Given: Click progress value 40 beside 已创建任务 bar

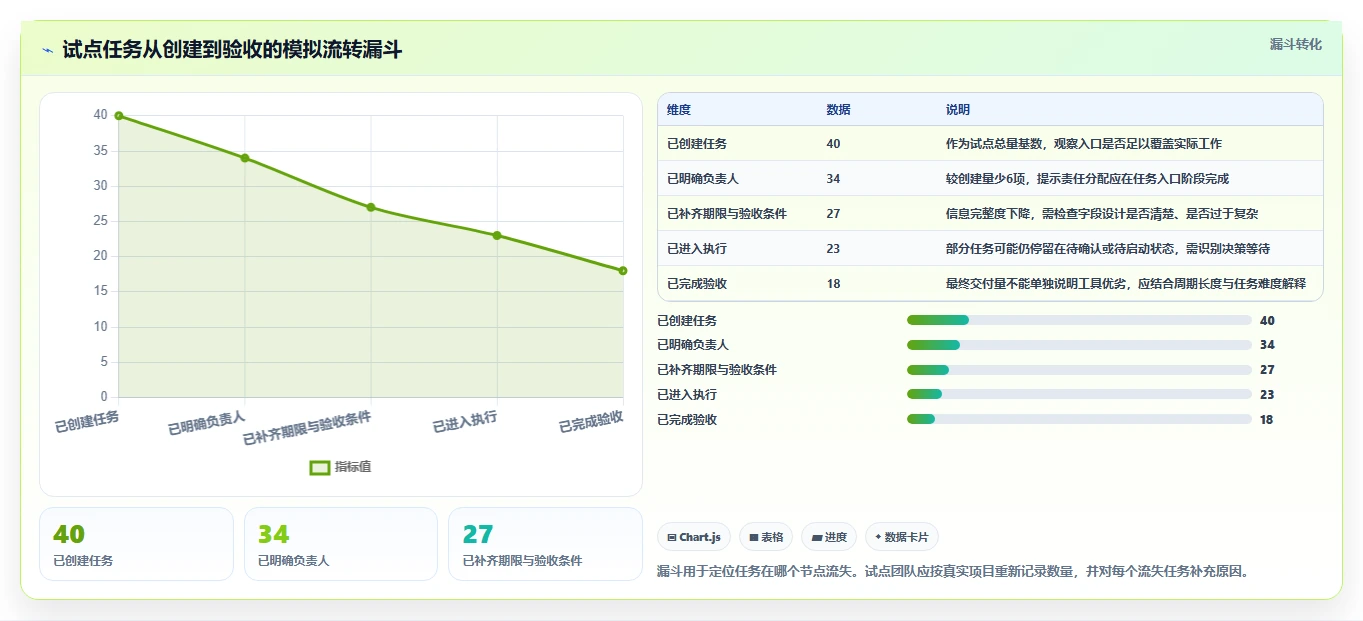Looking at the screenshot, I should coord(1267,321).
